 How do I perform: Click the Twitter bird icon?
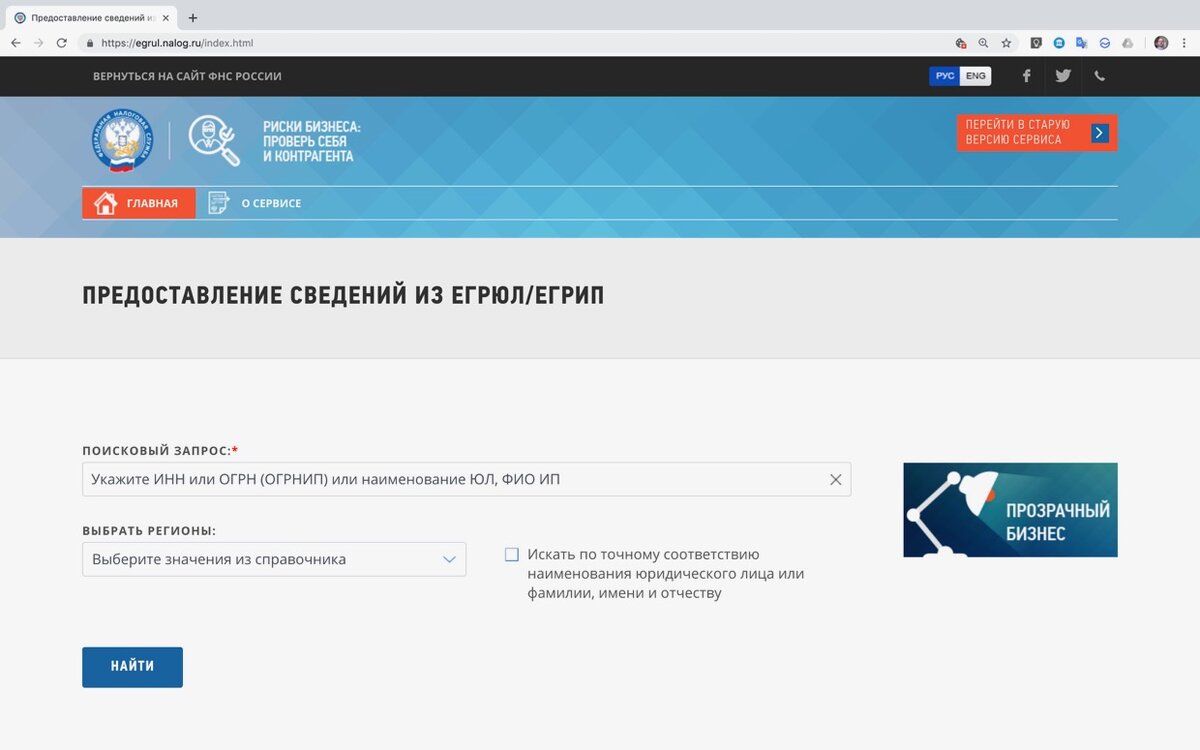point(1062,76)
